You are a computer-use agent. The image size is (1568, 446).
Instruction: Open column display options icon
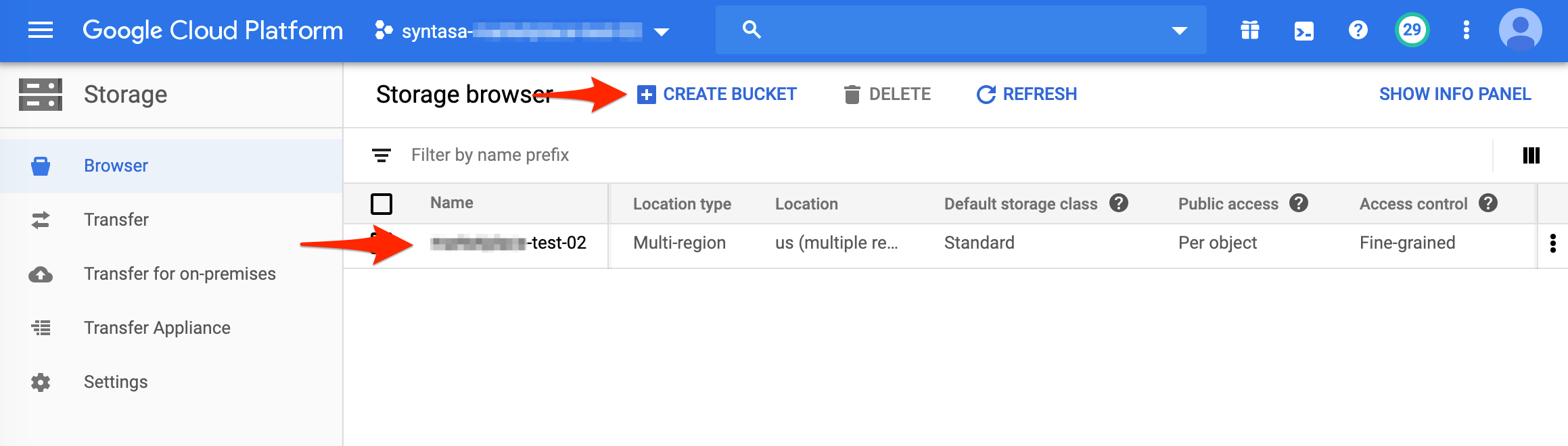tap(1531, 155)
